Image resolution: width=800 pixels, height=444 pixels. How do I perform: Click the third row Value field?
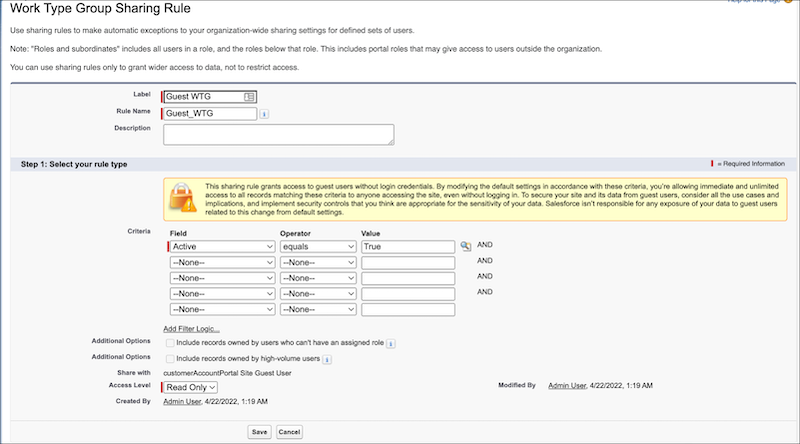408,278
